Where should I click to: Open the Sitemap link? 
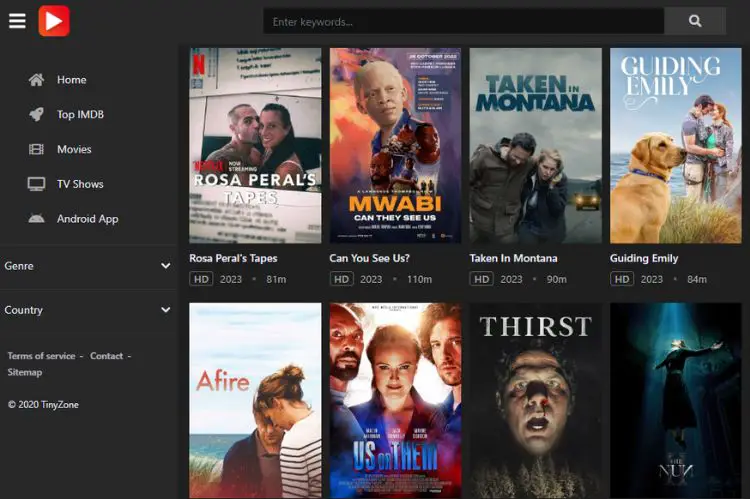click(x=24, y=372)
